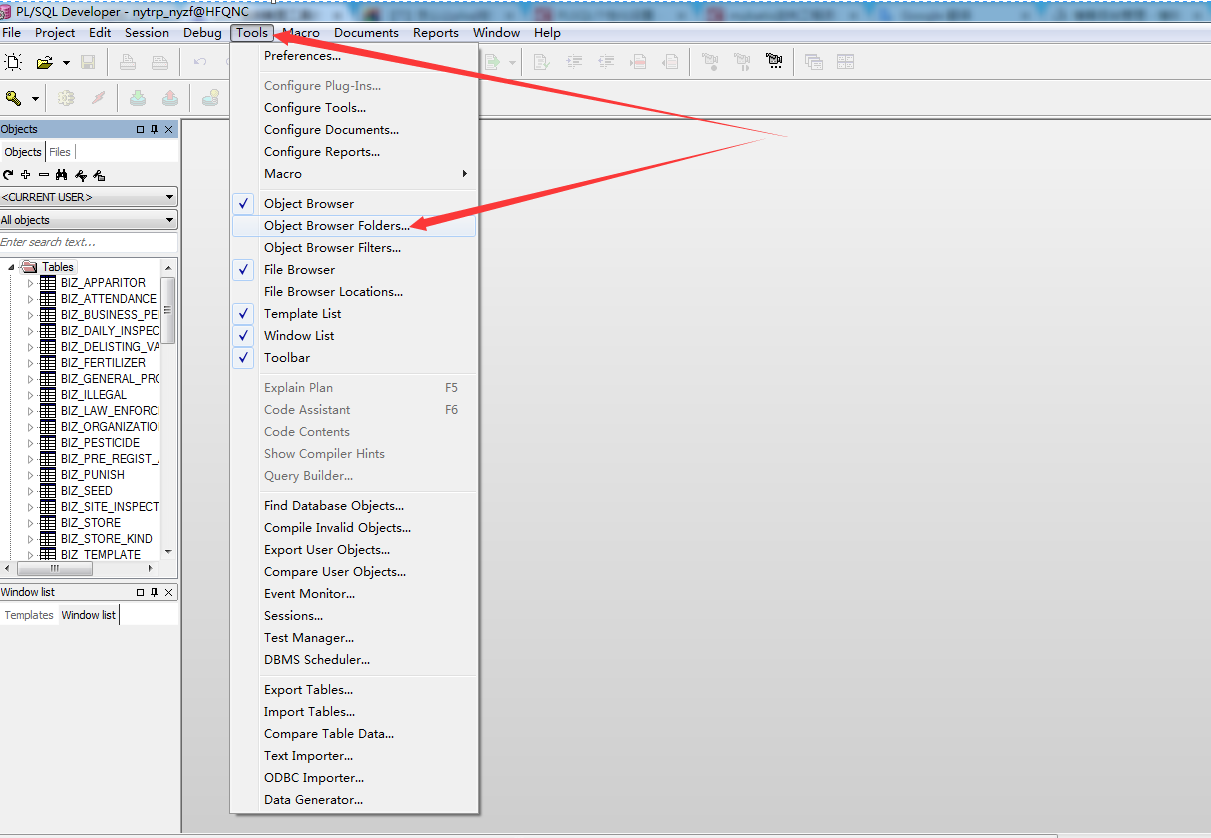Viewport: 1211px width, 838px height.
Task: Click the tile windows toolbar icon
Action: coord(846,62)
